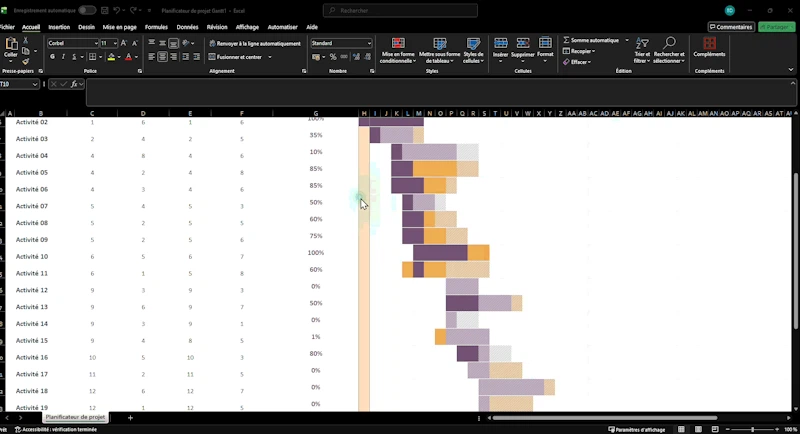
Task: Open the Effacer clear menu
Action: pyautogui.click(x=577, y=62)
